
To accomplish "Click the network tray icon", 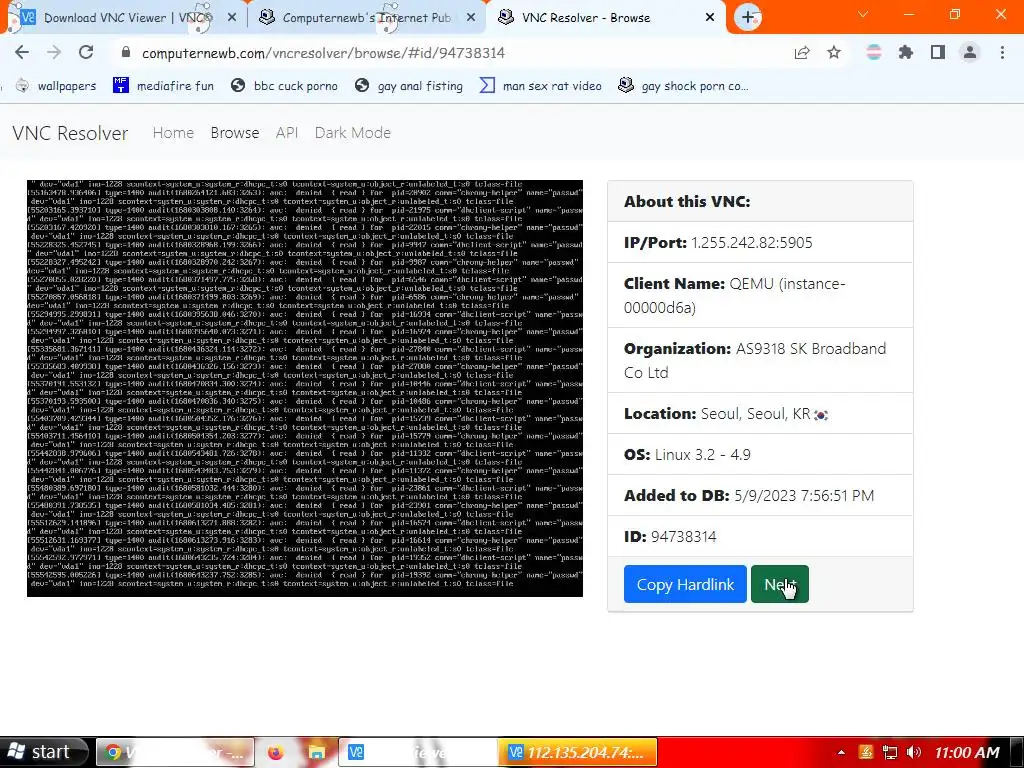I will point(889,752).
